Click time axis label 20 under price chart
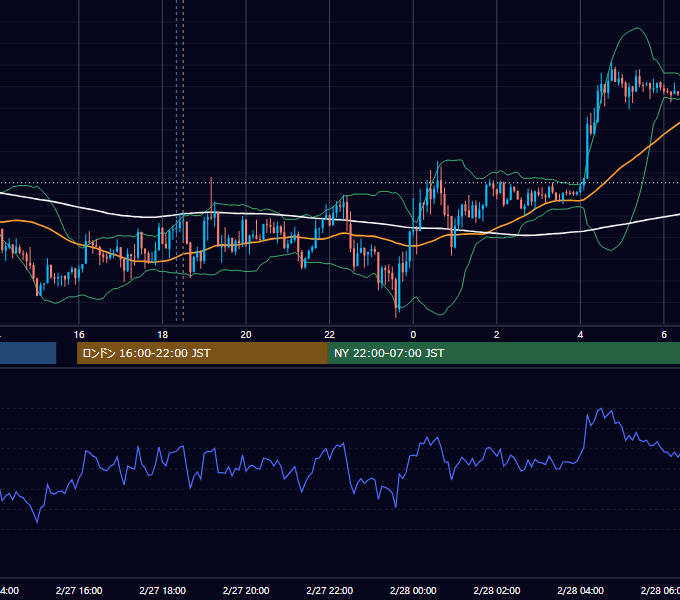This screenshot has width=680, height=600. click(x=246, y=335)
